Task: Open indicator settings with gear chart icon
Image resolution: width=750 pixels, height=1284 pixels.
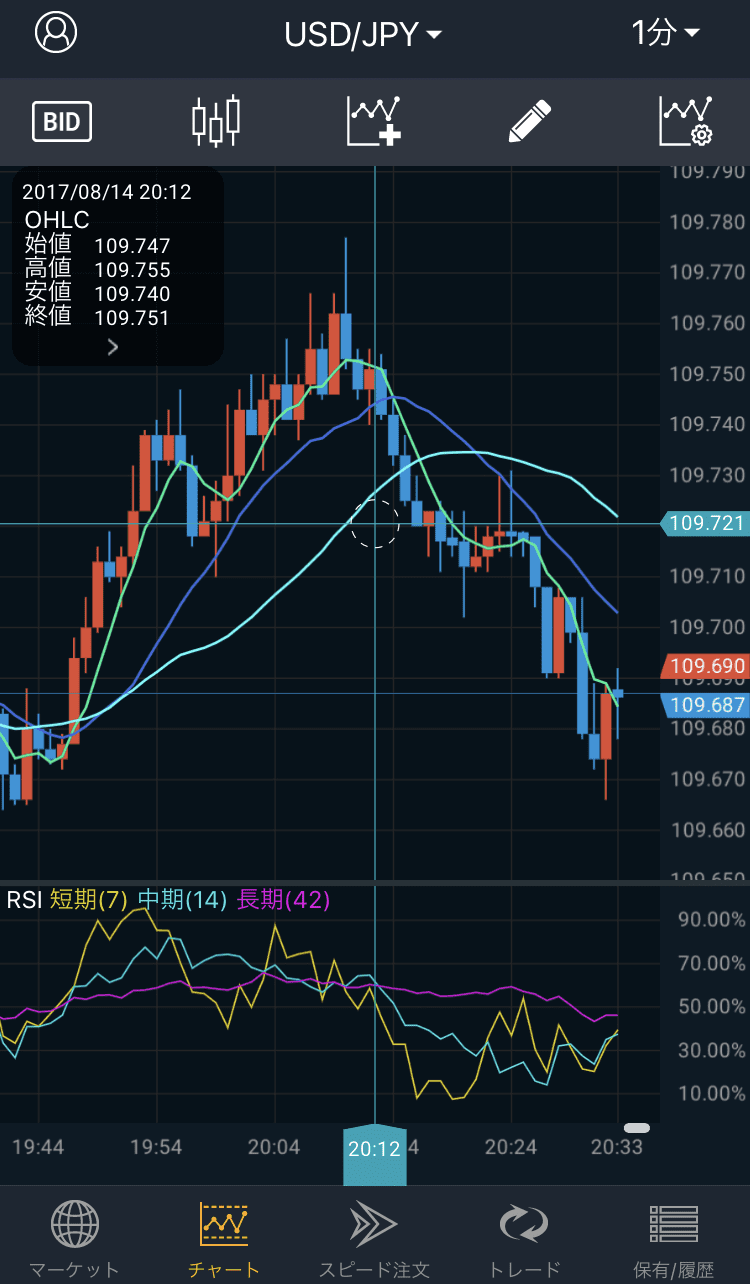Action: coord(686,122)
